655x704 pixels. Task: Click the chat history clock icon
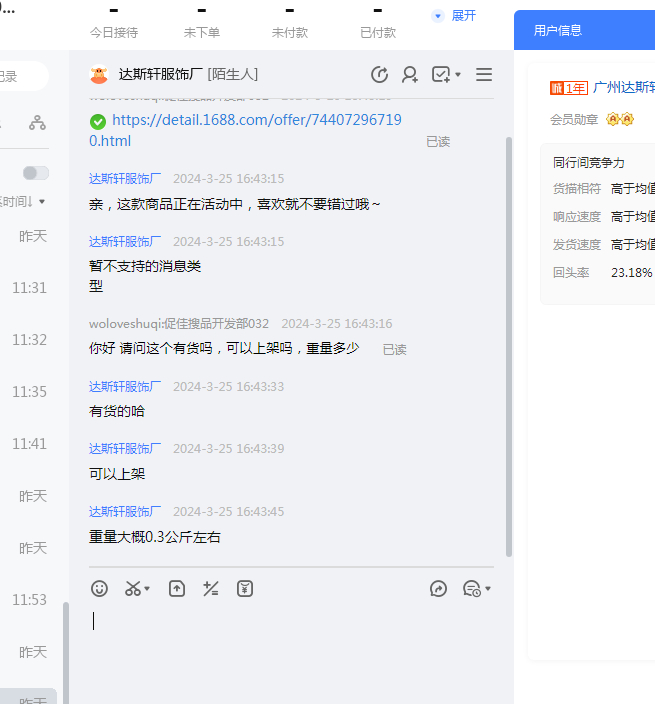(x=379, y=75)
